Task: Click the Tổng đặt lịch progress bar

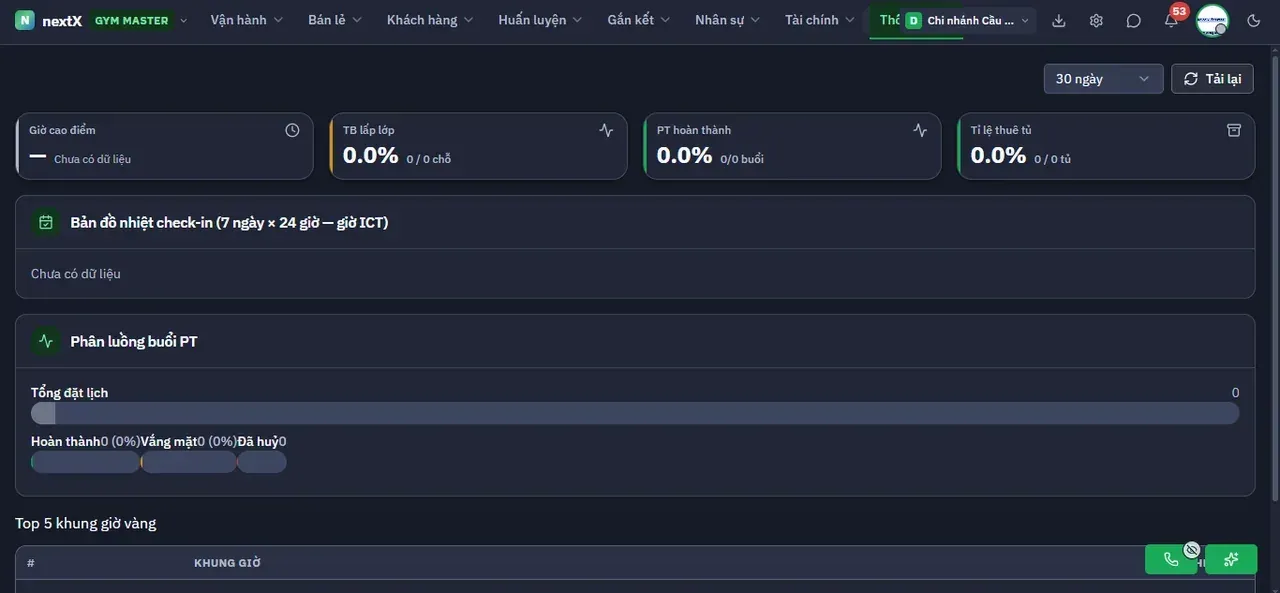Action: click(635, 413)
